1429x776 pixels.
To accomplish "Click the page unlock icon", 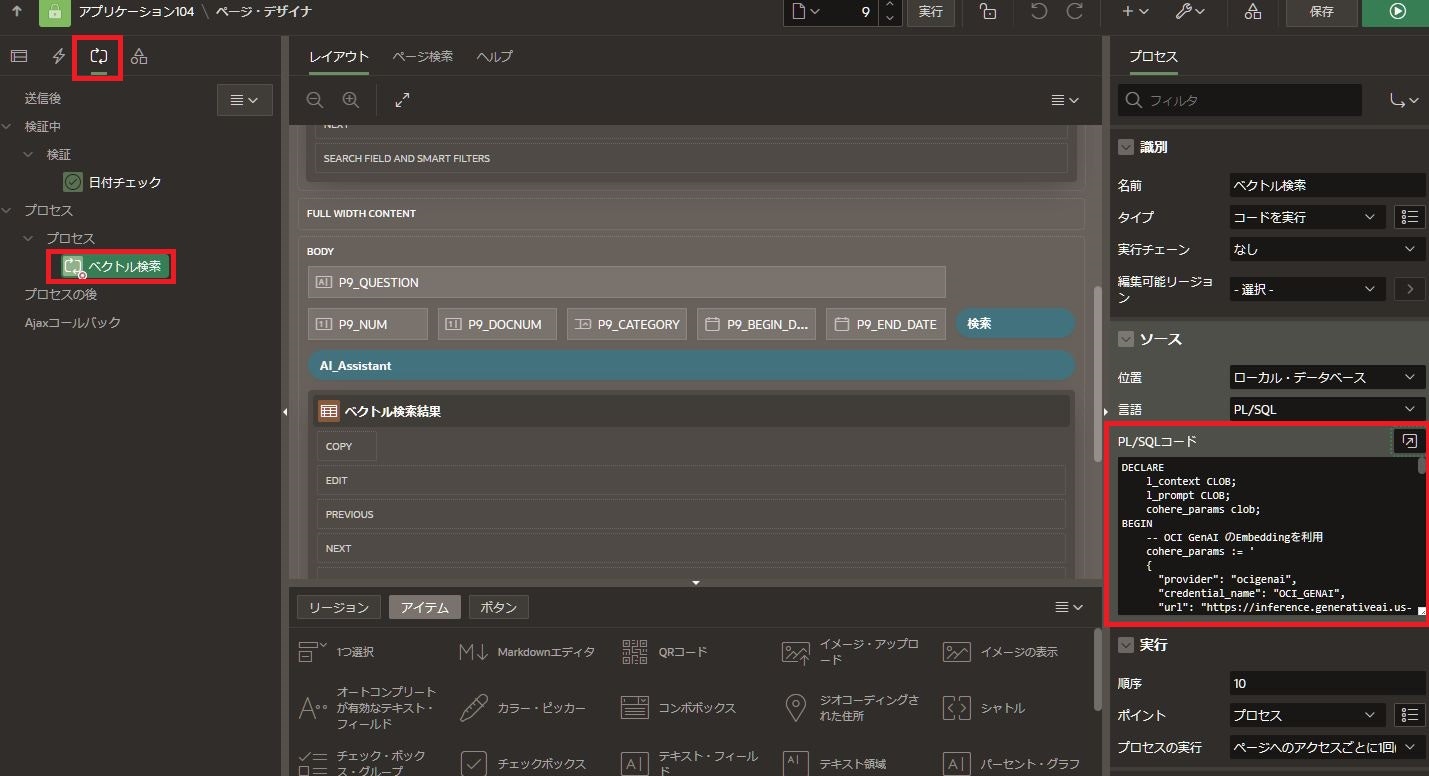I will click(987, 12).
